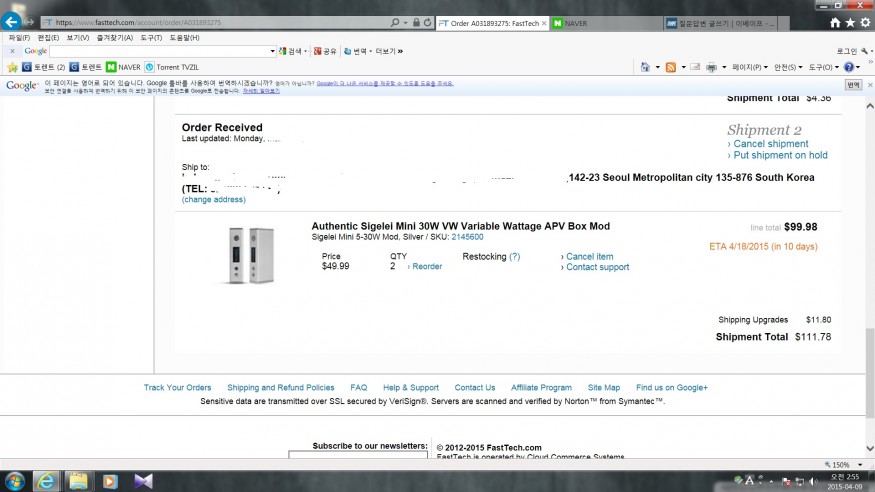The image size is (875, 492).
Task: Click 로그인 login on Google toolbar
Action: (847, 51)
